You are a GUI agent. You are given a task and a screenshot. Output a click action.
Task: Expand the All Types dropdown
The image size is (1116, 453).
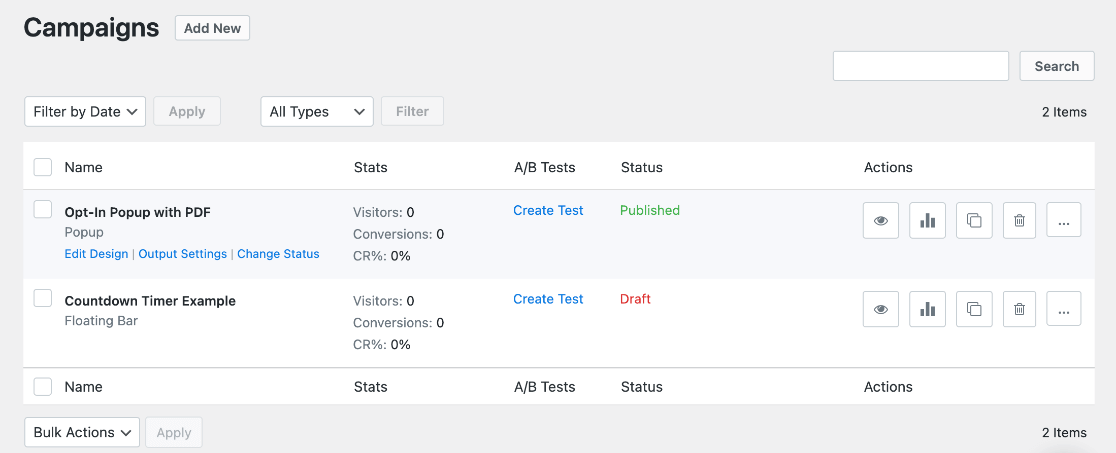click(317, 112)
